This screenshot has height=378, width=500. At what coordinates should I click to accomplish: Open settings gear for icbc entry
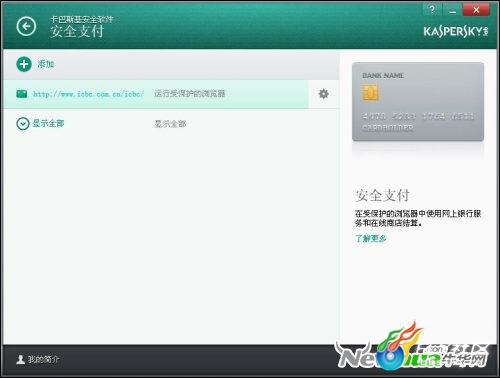click(323, 94)
